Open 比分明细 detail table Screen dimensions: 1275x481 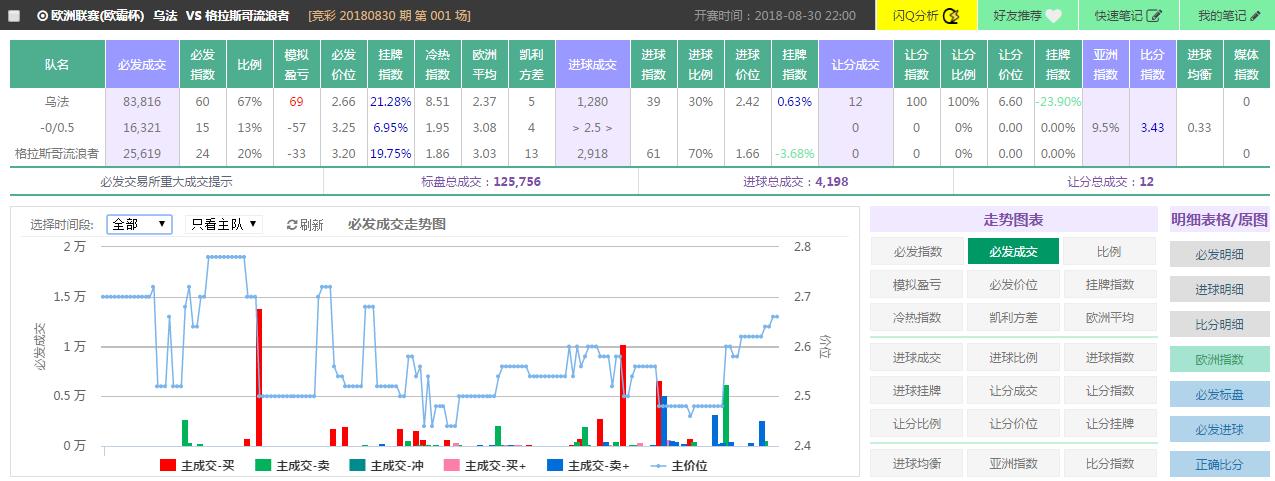click(1220, 324)
